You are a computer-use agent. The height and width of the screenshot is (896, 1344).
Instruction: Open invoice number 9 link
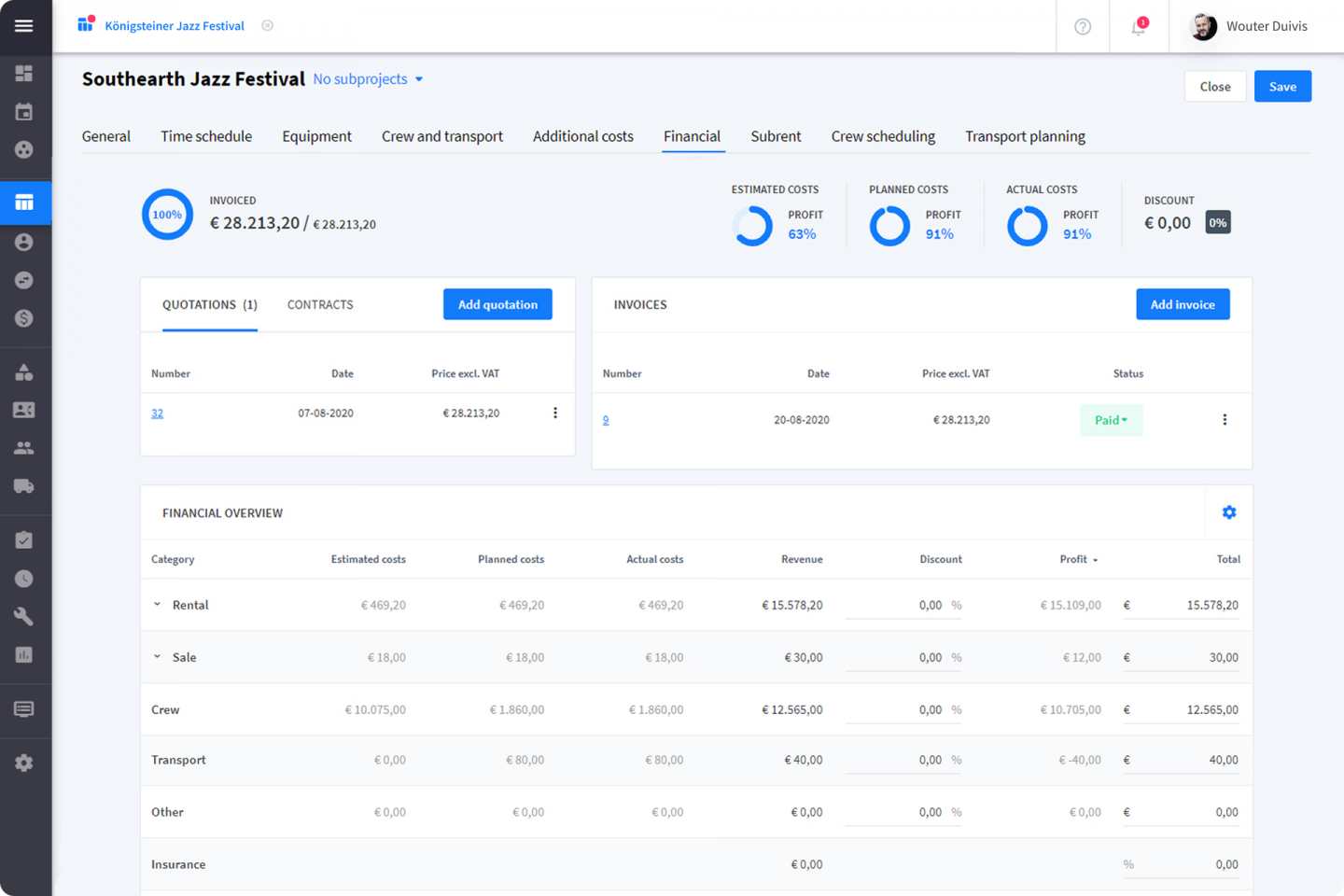606,420
